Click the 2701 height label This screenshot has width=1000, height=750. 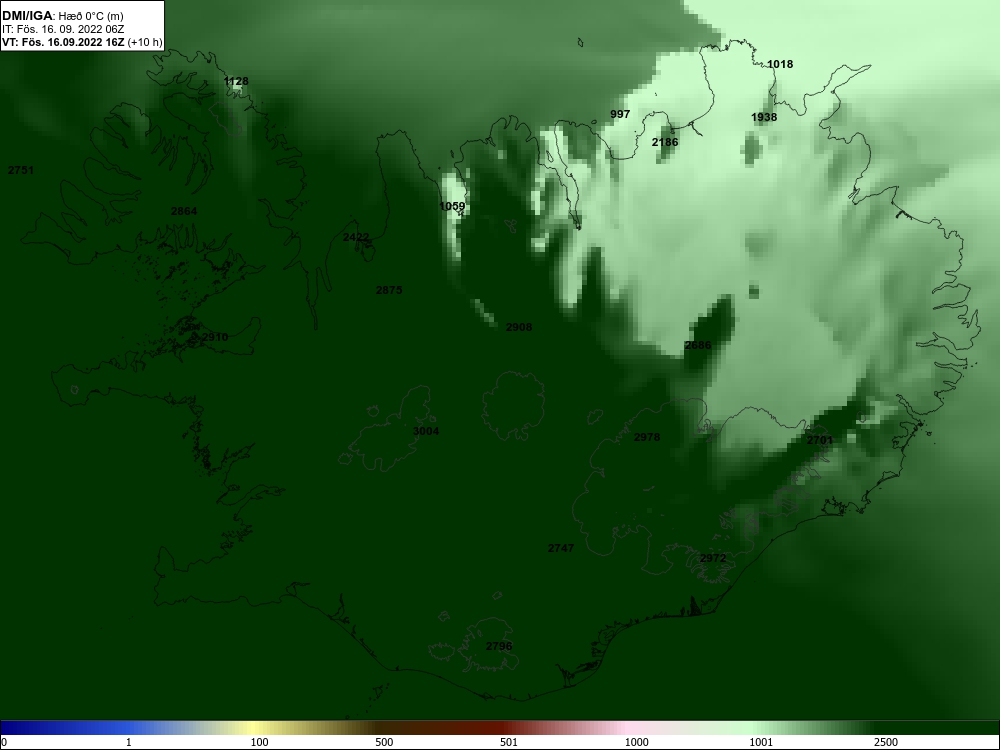point(820,440)
